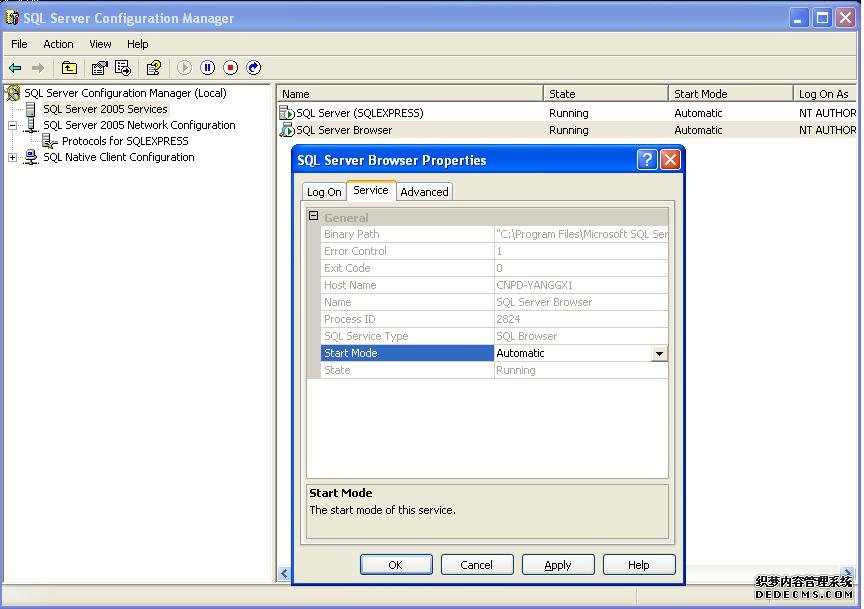864x609 pixels.
Task: Expand SQL Native Client Configuration tree node
Action: click(10, 157)
